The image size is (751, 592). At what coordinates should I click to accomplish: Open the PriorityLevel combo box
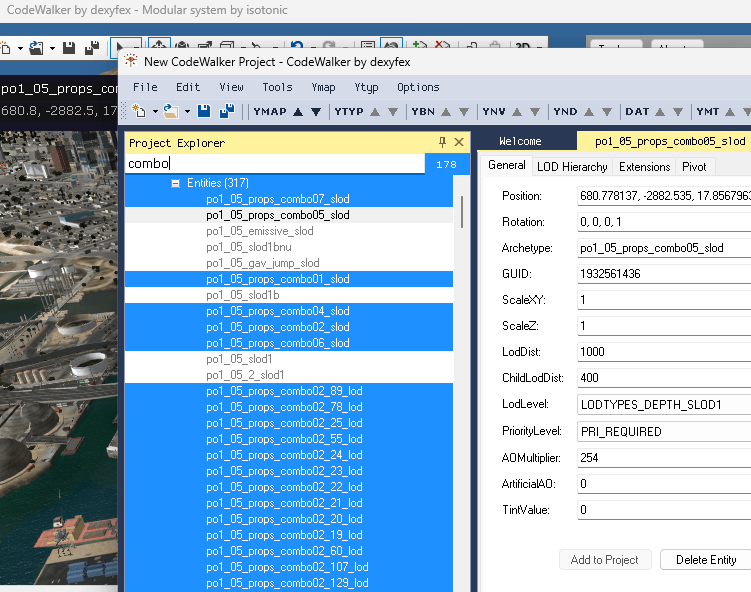[x=664, y=432]
